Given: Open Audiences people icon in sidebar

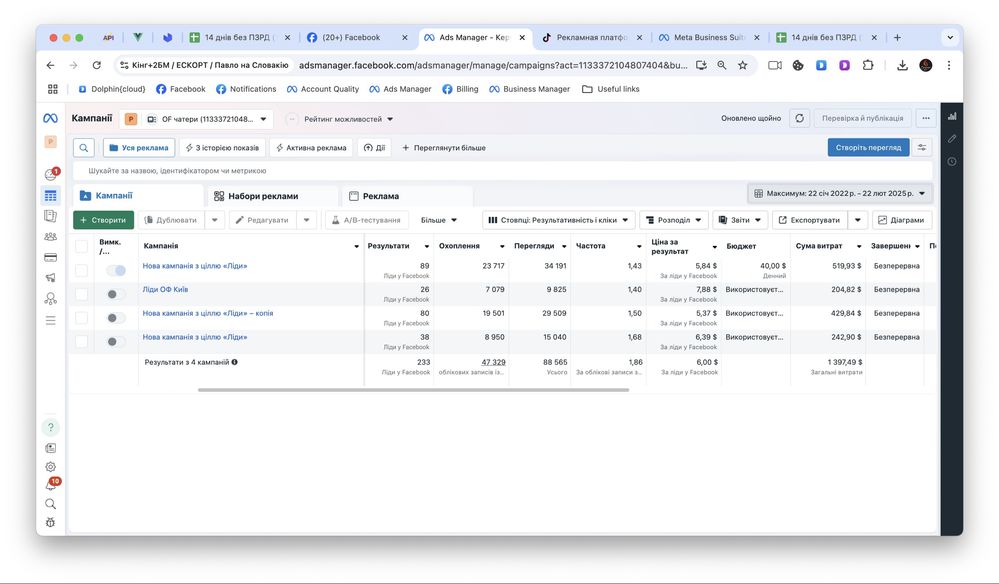Looking at the screenshot, I should point(50,236).
